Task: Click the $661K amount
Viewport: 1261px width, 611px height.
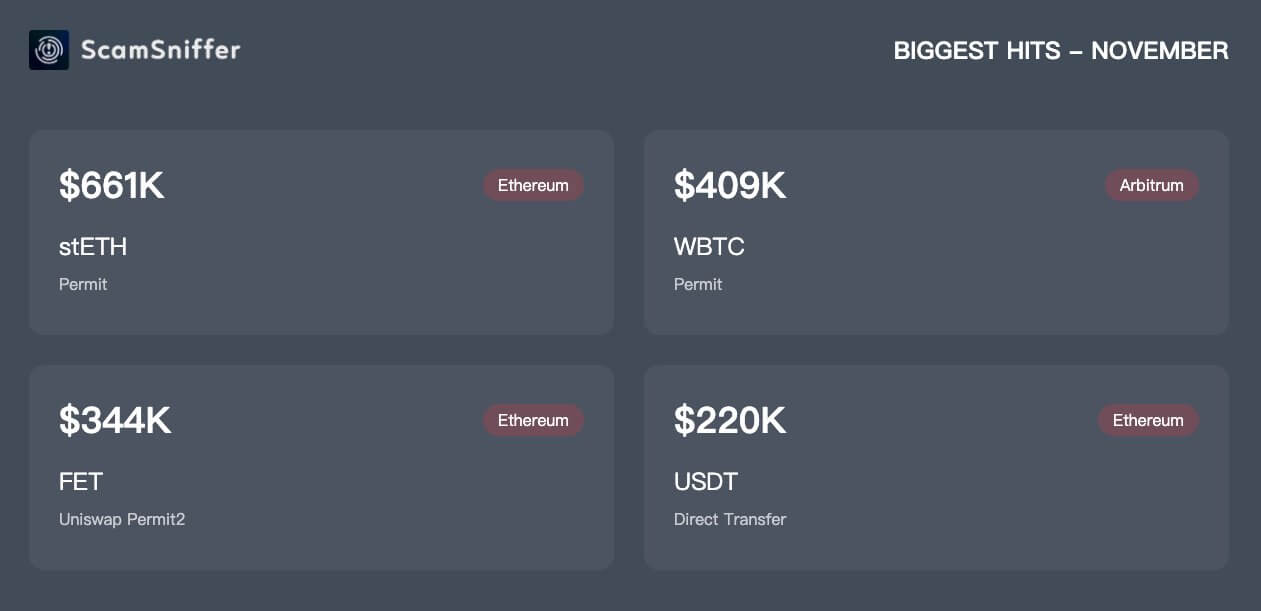Action: tap(111, 186)
